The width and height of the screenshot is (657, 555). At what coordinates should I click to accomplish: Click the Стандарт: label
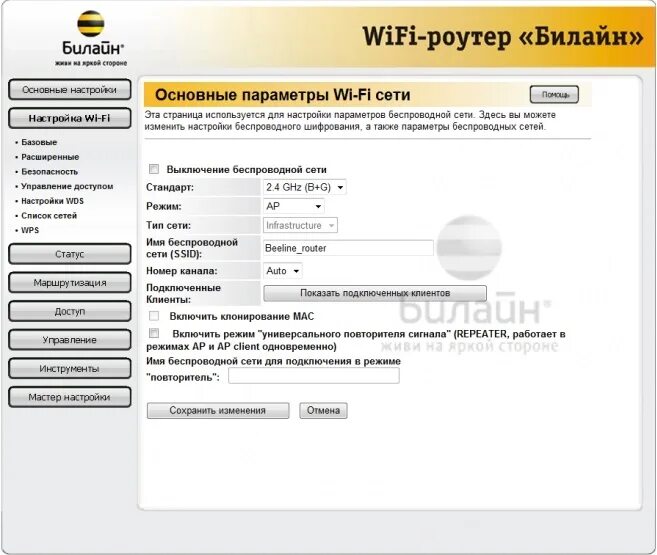(x=170, y=188)
